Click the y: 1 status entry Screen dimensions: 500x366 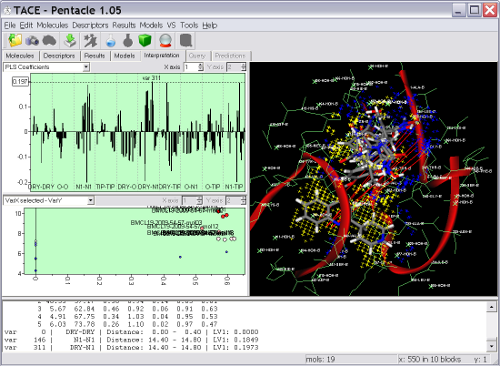[x=480, y=359]
